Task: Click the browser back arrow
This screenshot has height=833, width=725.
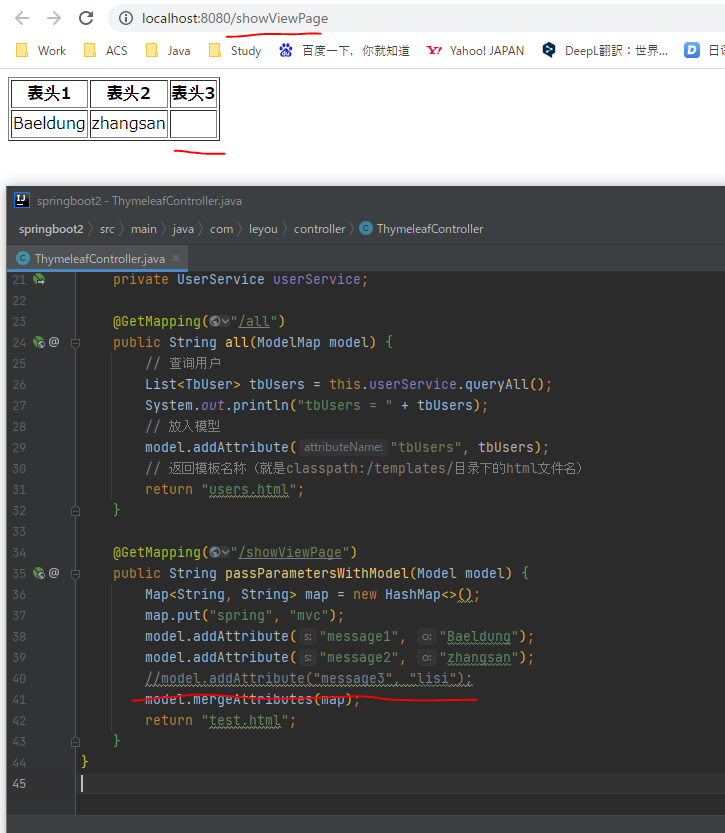Action: tap(22, 18)
